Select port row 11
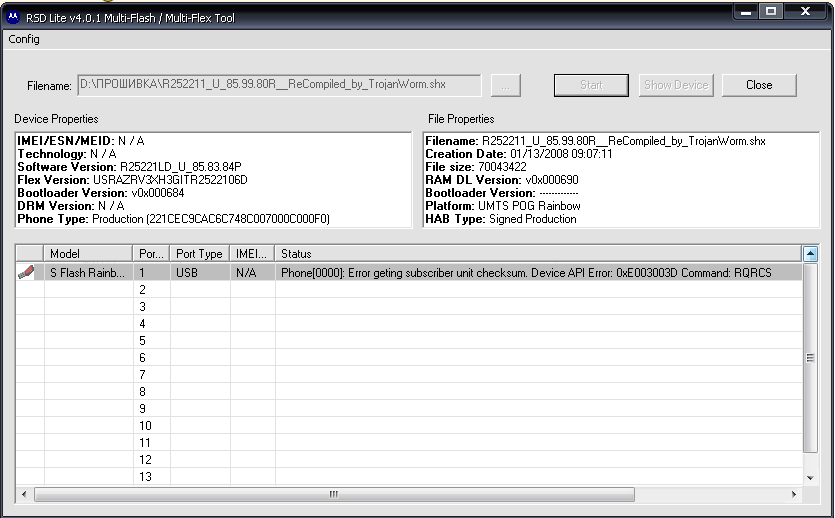The image size is (835, 518). pyautogui.click(x=408, y=443)
